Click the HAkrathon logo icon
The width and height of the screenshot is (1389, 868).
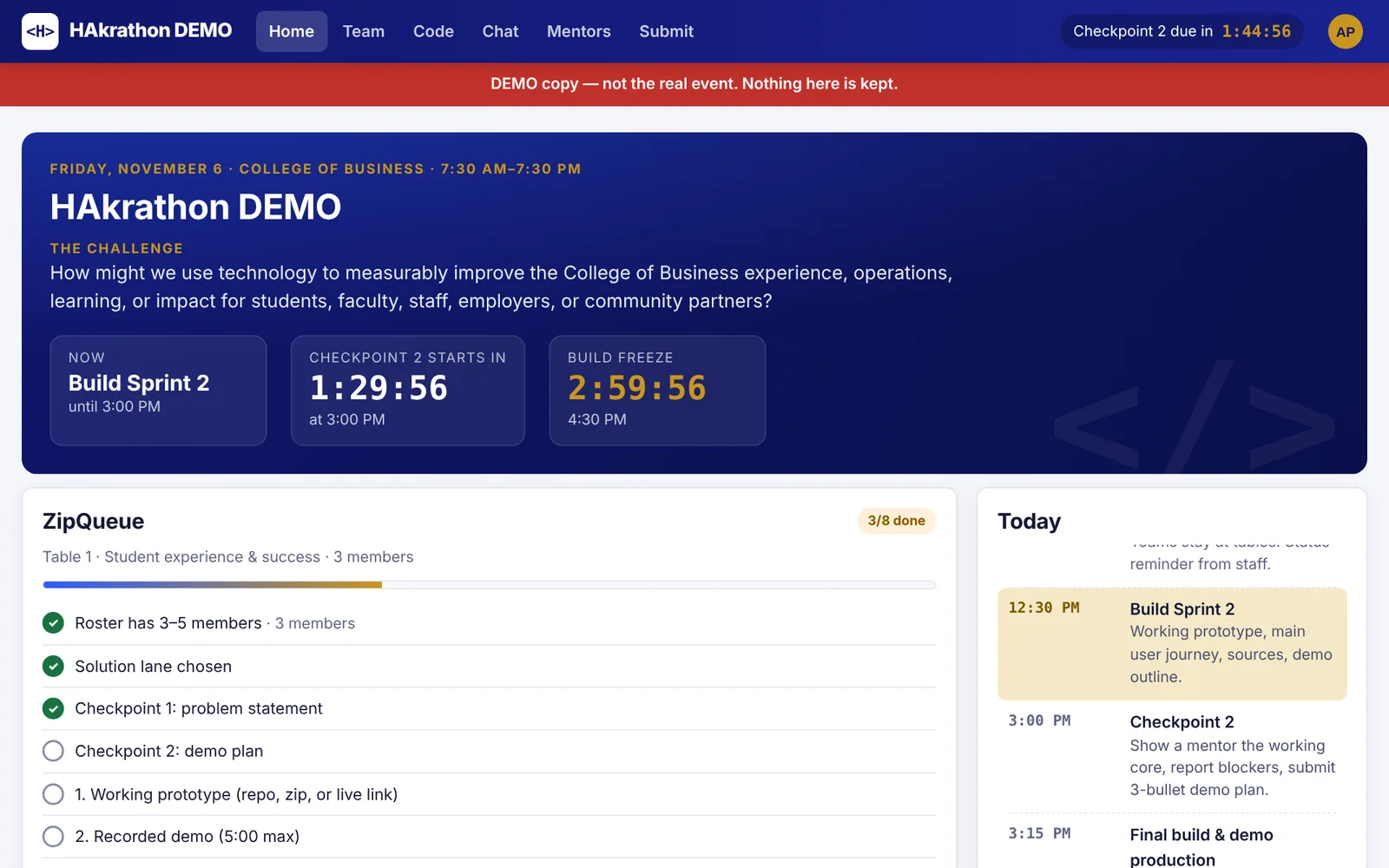click(x=40, y=31)
